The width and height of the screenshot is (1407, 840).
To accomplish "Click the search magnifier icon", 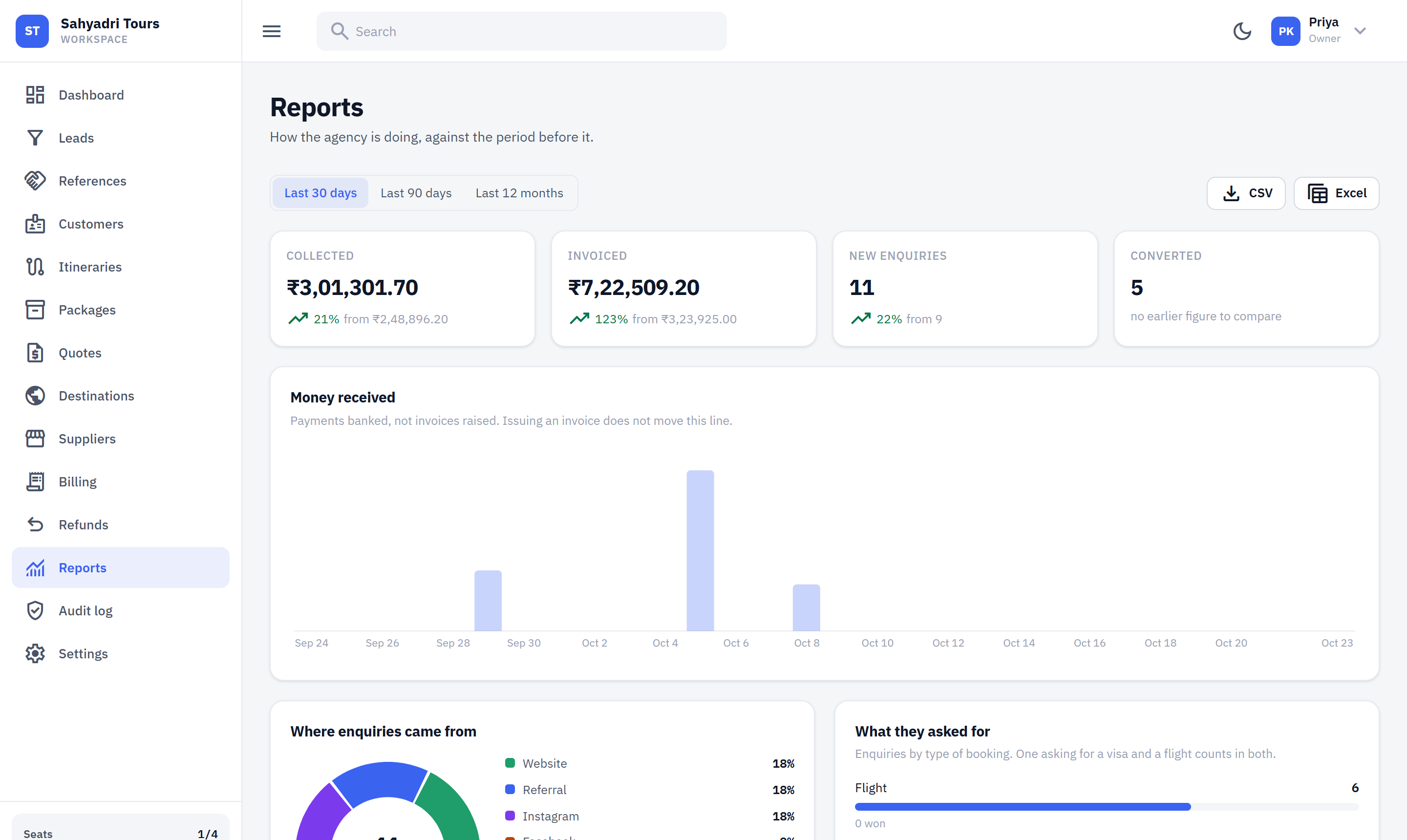I will (340, 31).
